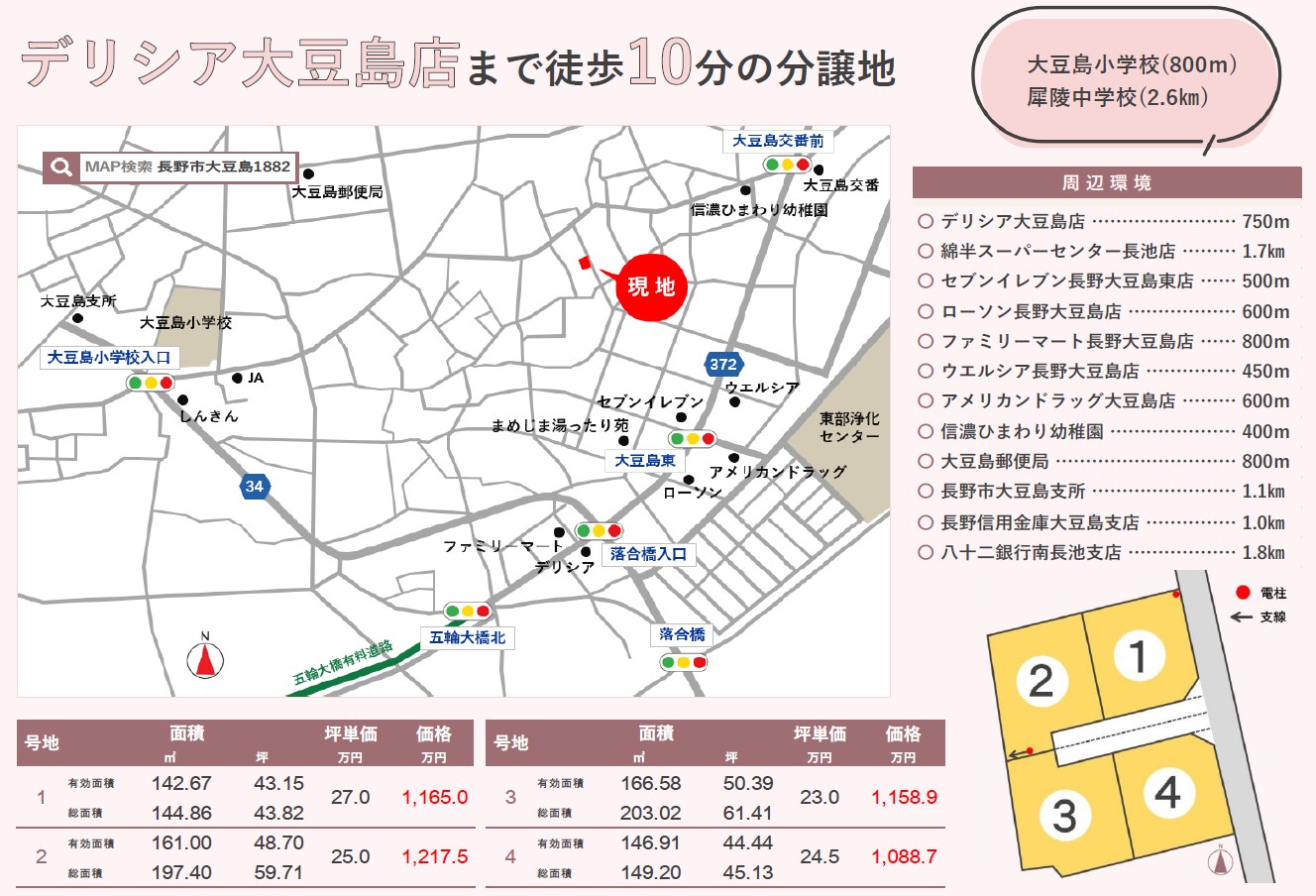Select the route 34 road shield
The image size is (1316, 896).
(x=255, y=486)
